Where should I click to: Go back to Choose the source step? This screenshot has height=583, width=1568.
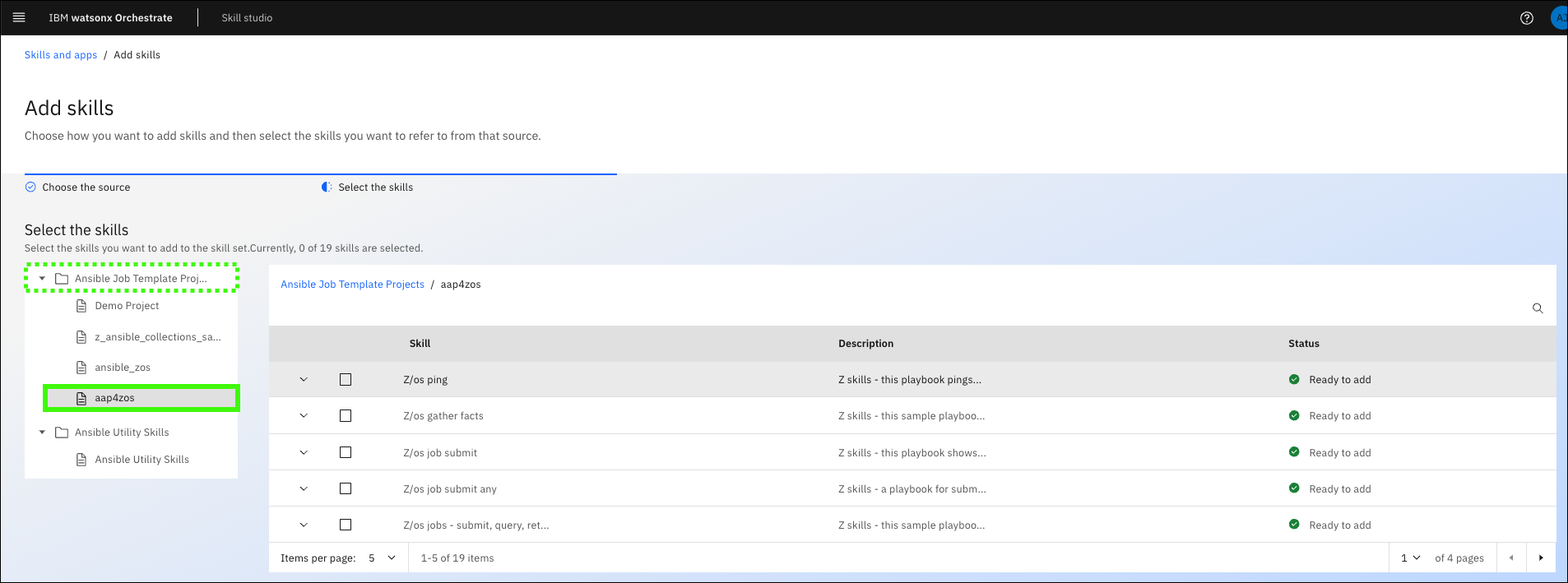(x=86, y=187)
